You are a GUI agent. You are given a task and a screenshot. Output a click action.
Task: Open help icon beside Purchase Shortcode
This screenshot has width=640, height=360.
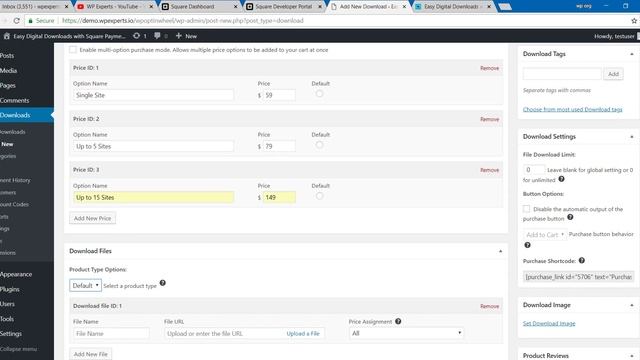pyautogui.click(x=582, y=260)
